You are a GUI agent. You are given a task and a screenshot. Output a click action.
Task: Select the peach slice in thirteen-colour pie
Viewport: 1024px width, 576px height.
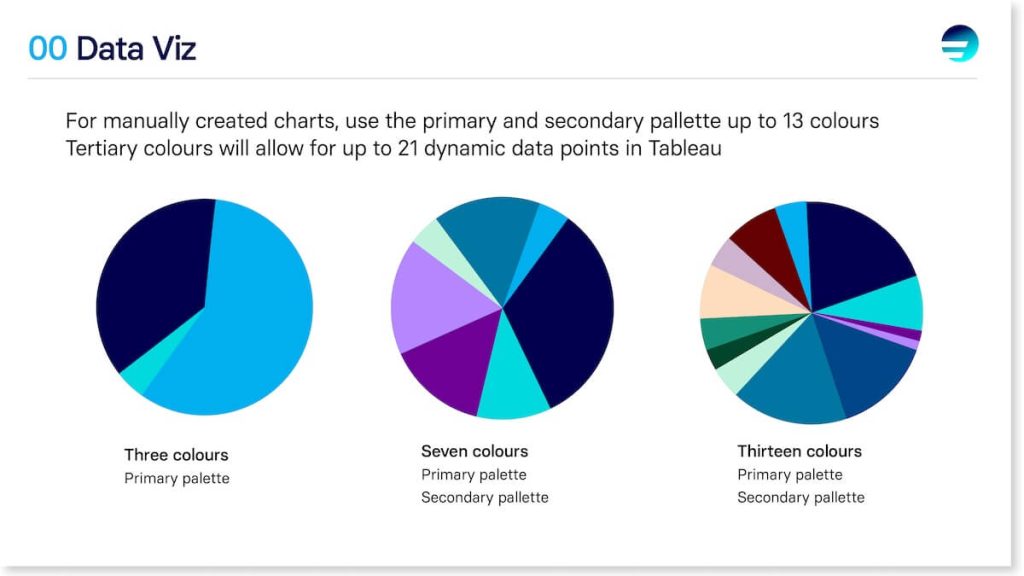(731, 294)
